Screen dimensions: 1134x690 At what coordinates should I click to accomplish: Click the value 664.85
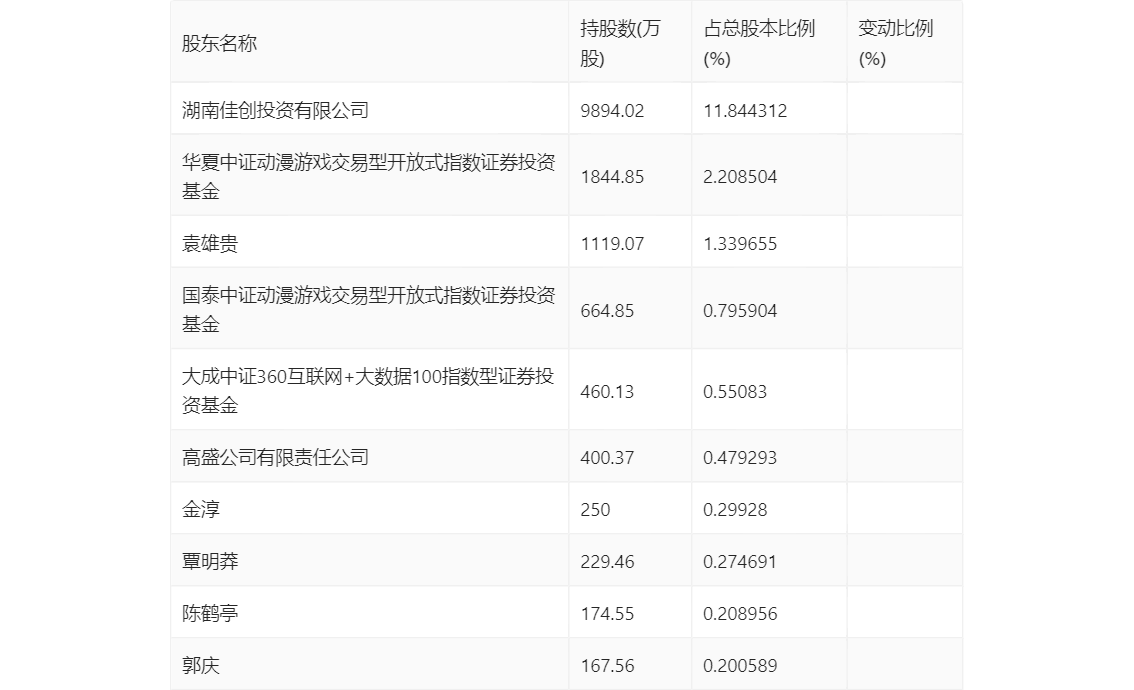(607, 311)
